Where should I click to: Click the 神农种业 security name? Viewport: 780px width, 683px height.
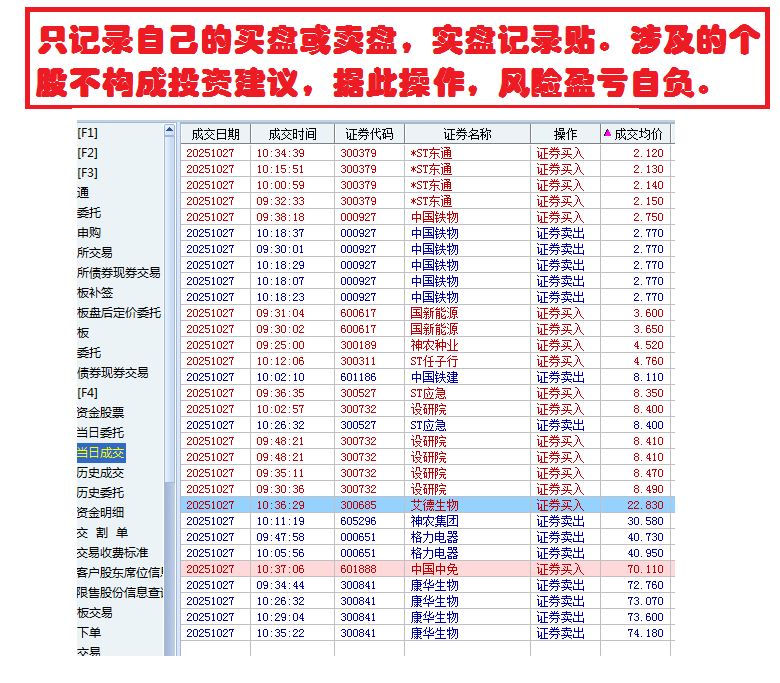[434, 345]
